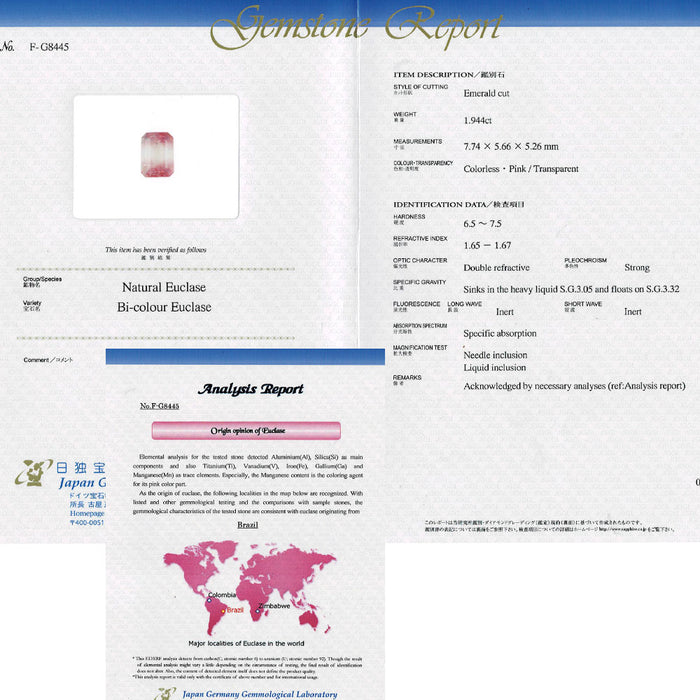Click the 'Needle inclusion' magnification result
This screenshot has height=700, width=700.
point(495,354)
